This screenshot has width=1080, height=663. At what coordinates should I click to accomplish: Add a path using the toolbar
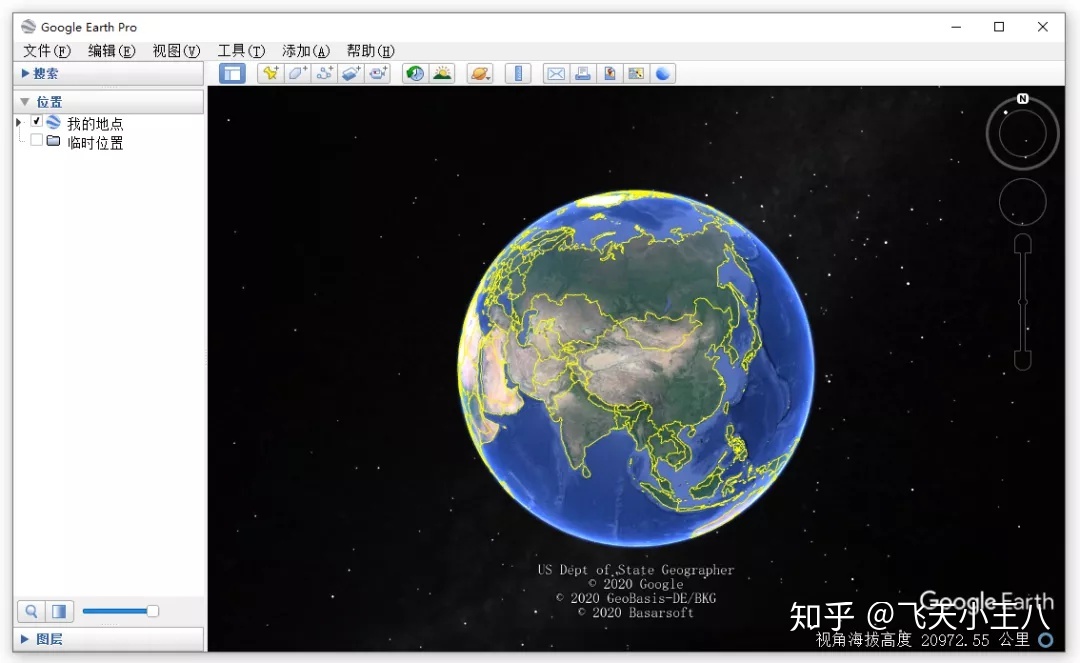(x=324, y=73)
